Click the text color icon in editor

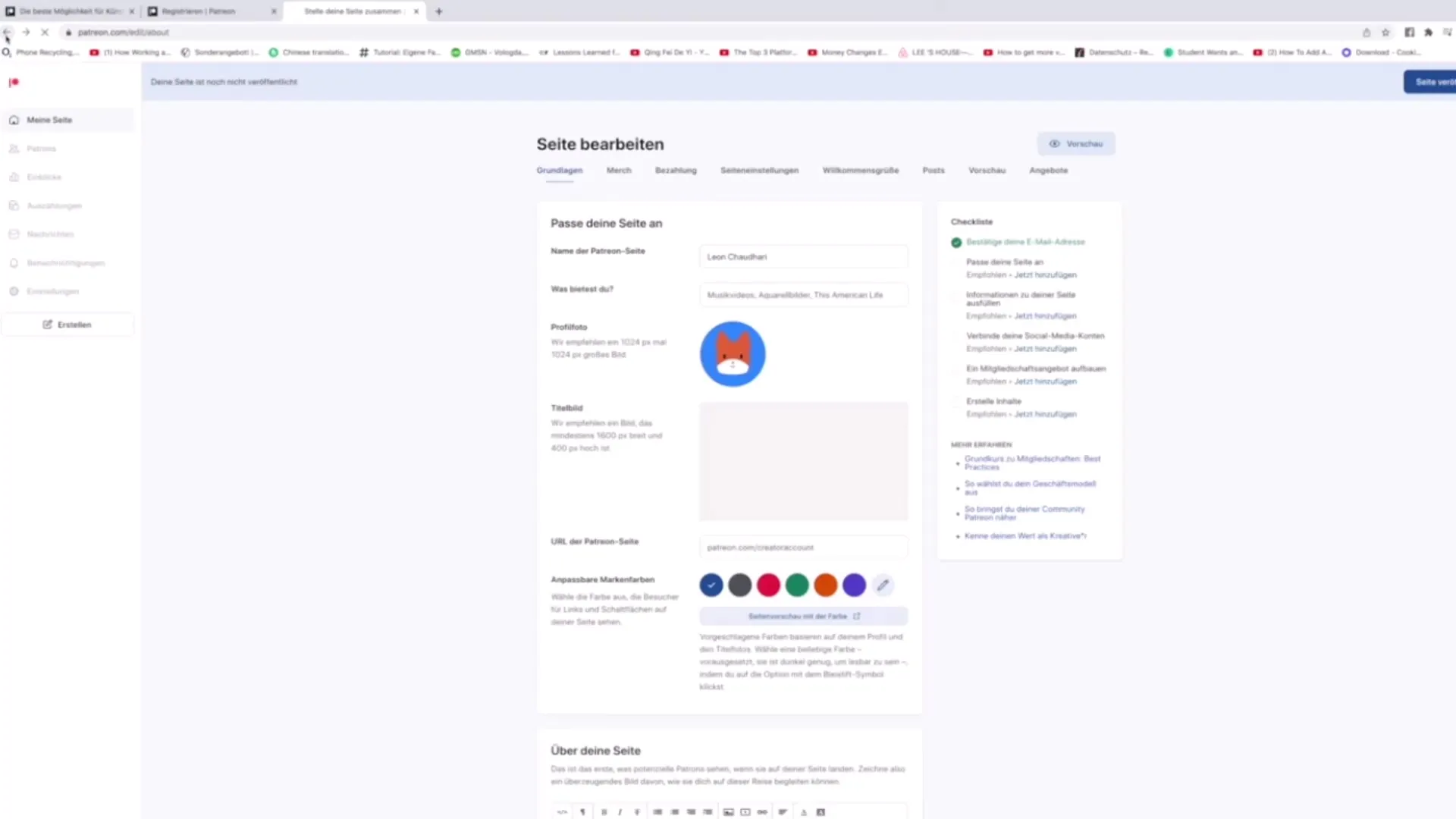(x=804, y=812)
